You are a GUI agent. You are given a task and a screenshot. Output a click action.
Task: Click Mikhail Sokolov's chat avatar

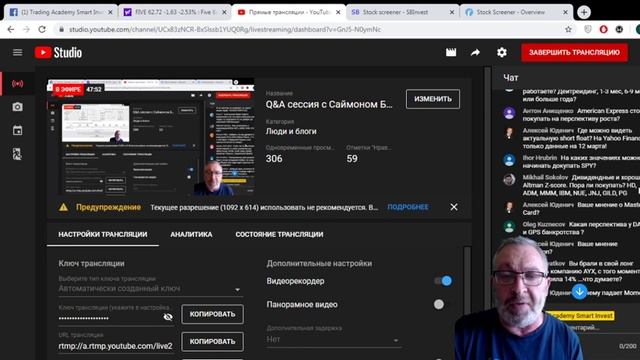pos(509,179)
